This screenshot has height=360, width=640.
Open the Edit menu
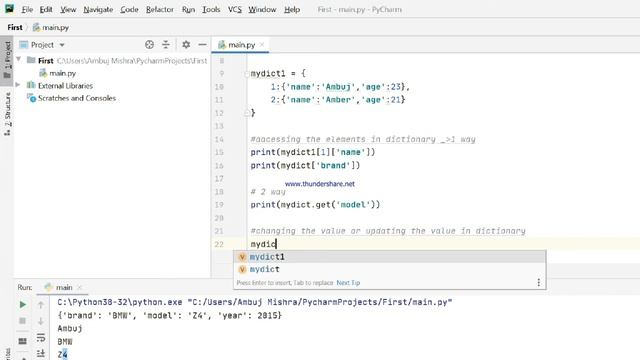[x=46, y=9]
